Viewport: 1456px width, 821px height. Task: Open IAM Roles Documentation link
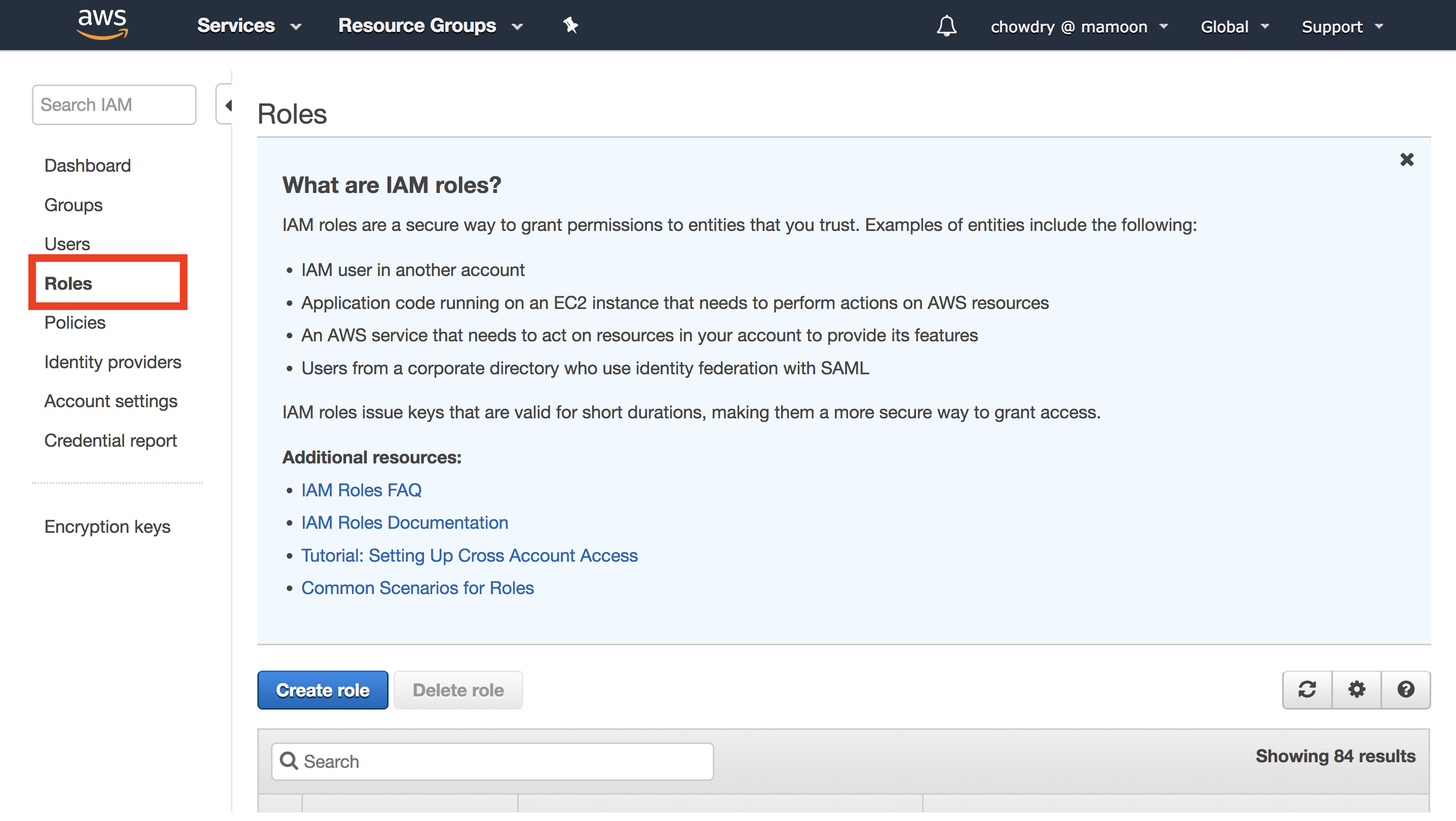click(x=405, y=523)
